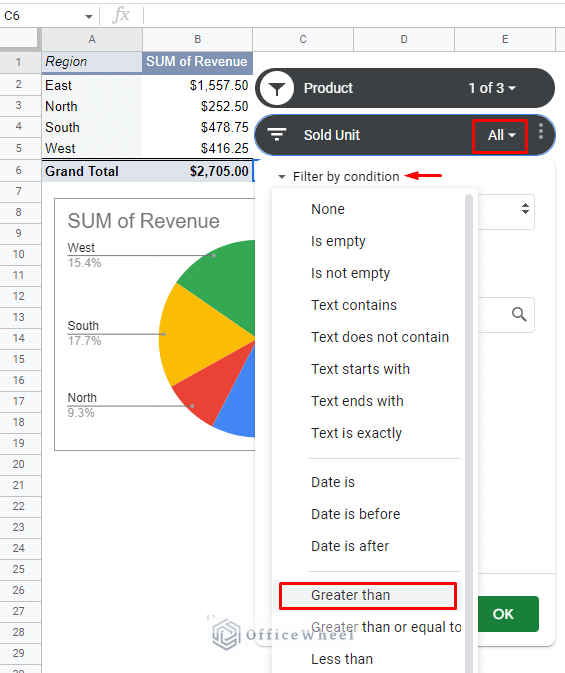Click the '$416.25' cell
Image resolution: width=565 pixels, height=673 pixels.
pos(197,148)
